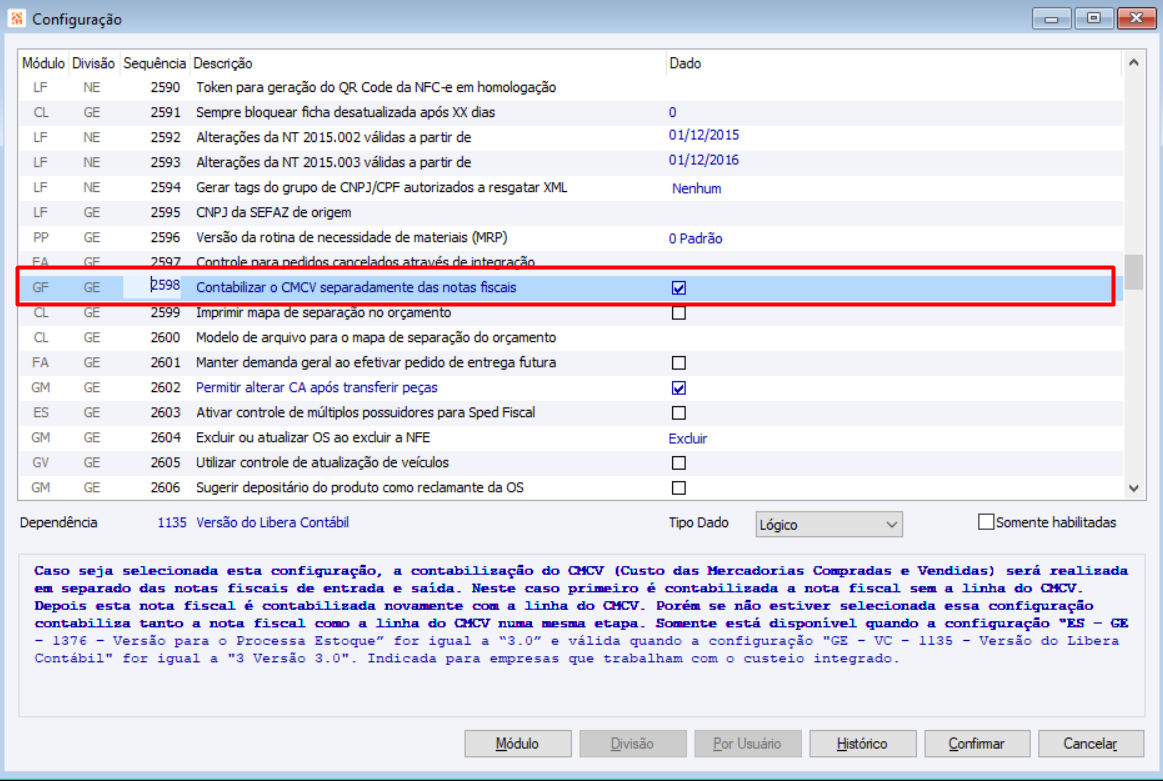This screenshot has width=1163, height=781.
Task: Select row 'Token para geração do QR Code da NFC-e'
Action: [570, 88]
